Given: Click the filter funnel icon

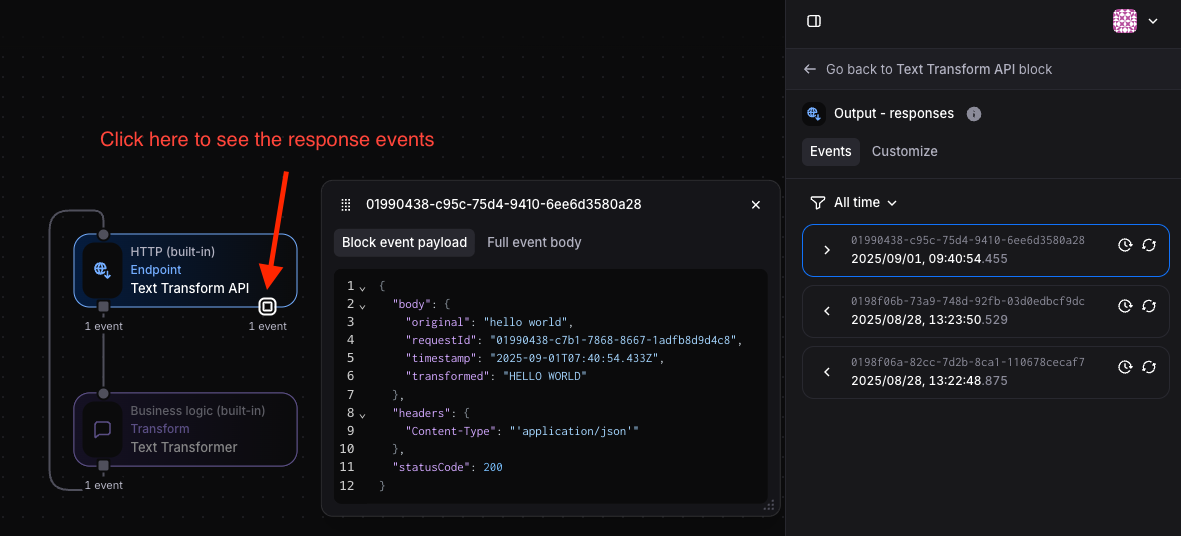Looking at the screenshot, I should 817,203.
